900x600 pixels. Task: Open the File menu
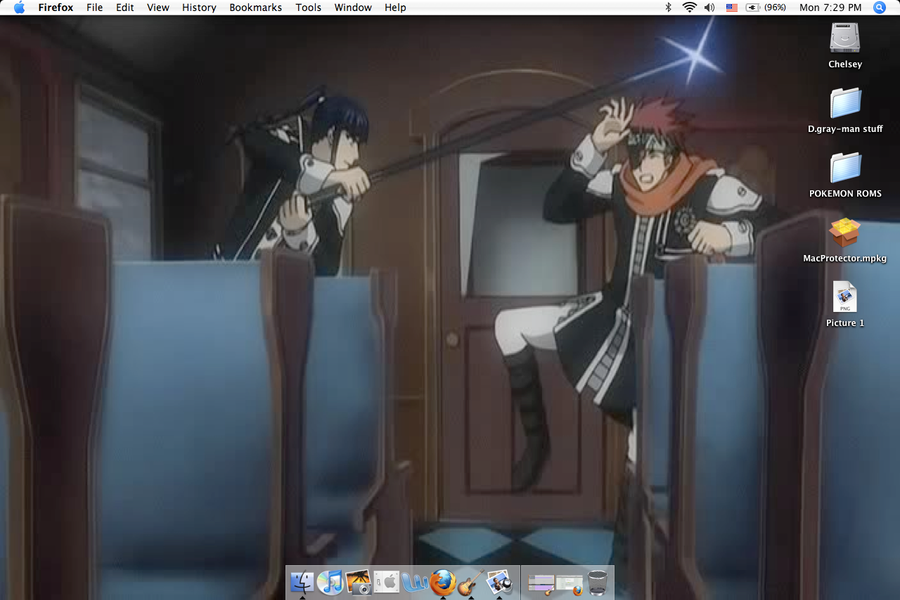point(95,7)
